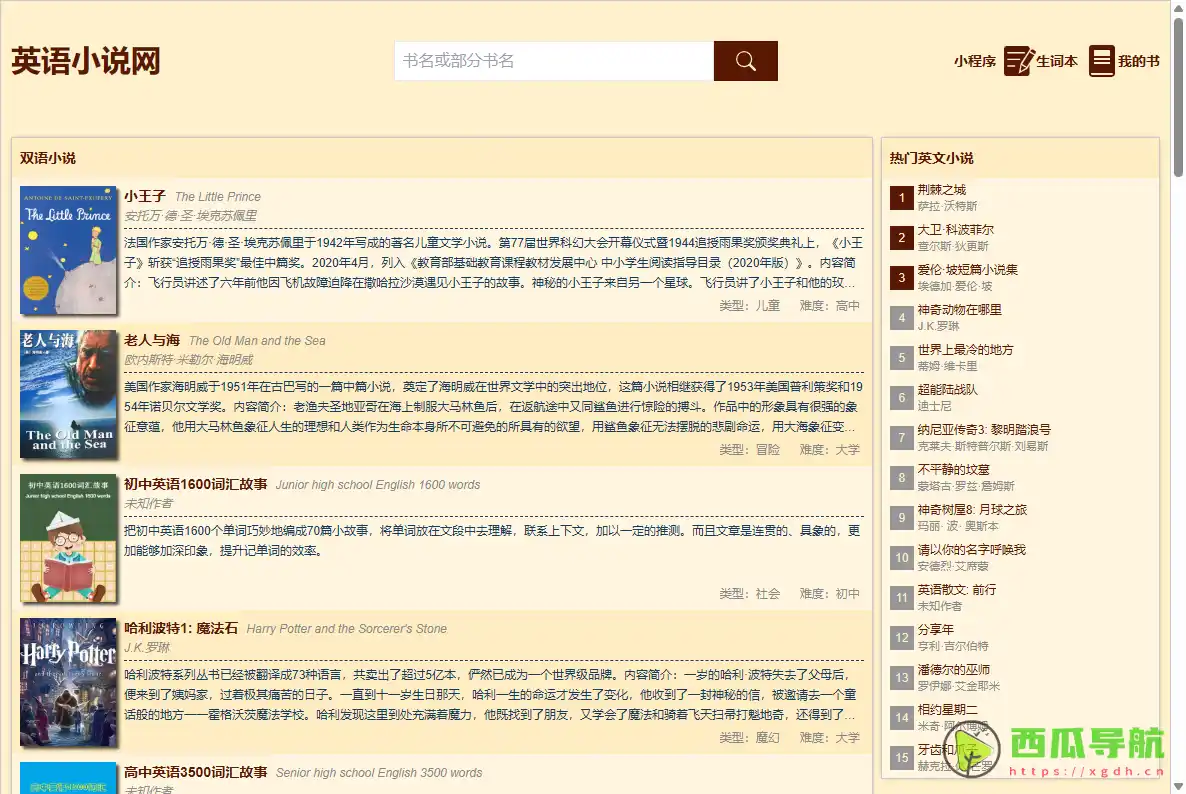Viewport: 1186px width, 794px height.
Task: Click 类型：儿童 tag on 小王子
Action: tap(749, 306)
